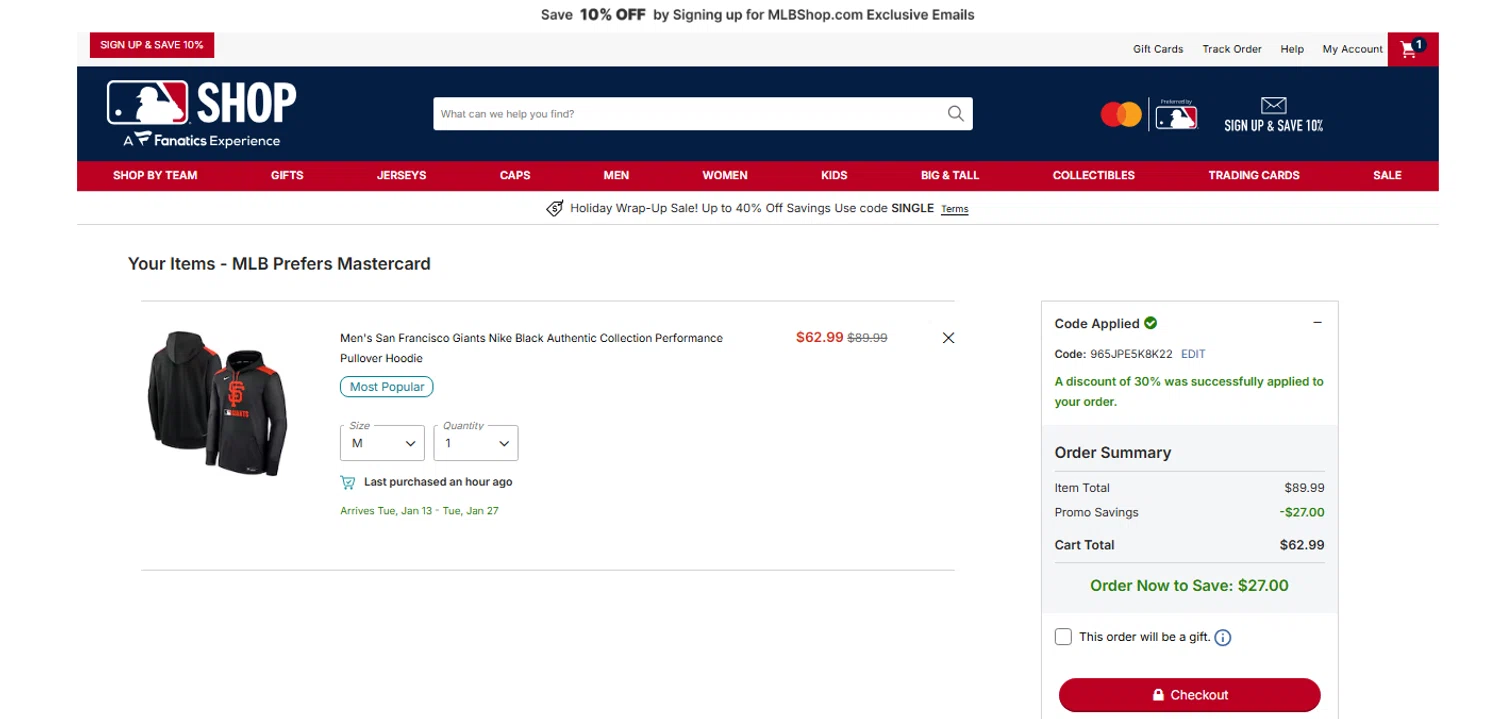This screenshot has height=719, width=1500.
Task: Click the Item Total $89.99 value
Action: (1304, 488)
